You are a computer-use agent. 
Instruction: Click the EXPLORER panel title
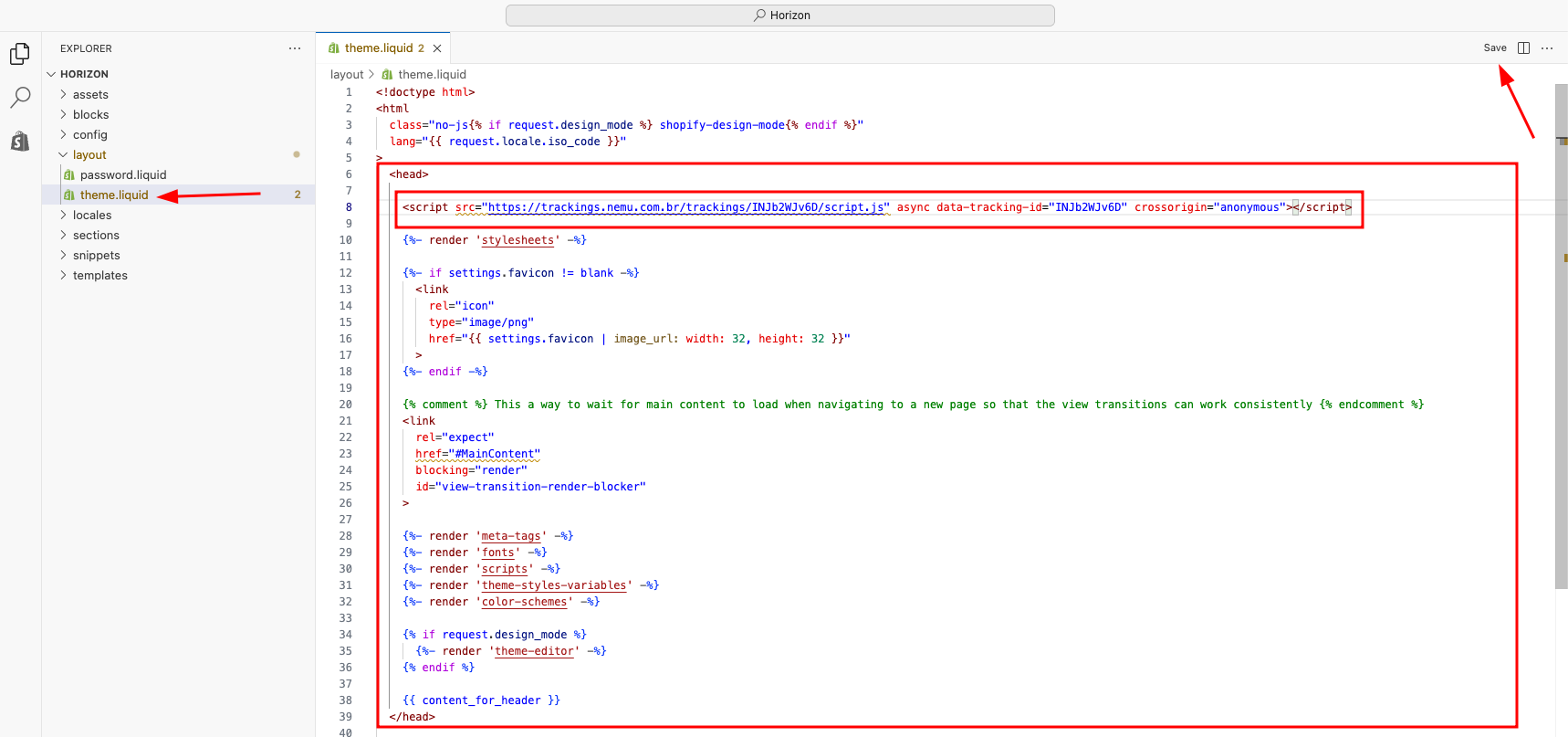[86, 48]
